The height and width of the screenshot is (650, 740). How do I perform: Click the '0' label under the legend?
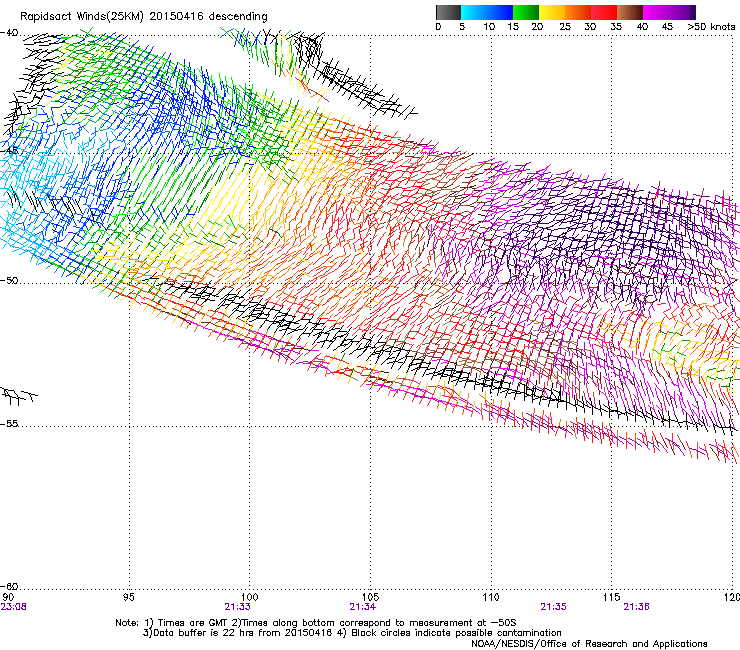click(x=438, y=27)
